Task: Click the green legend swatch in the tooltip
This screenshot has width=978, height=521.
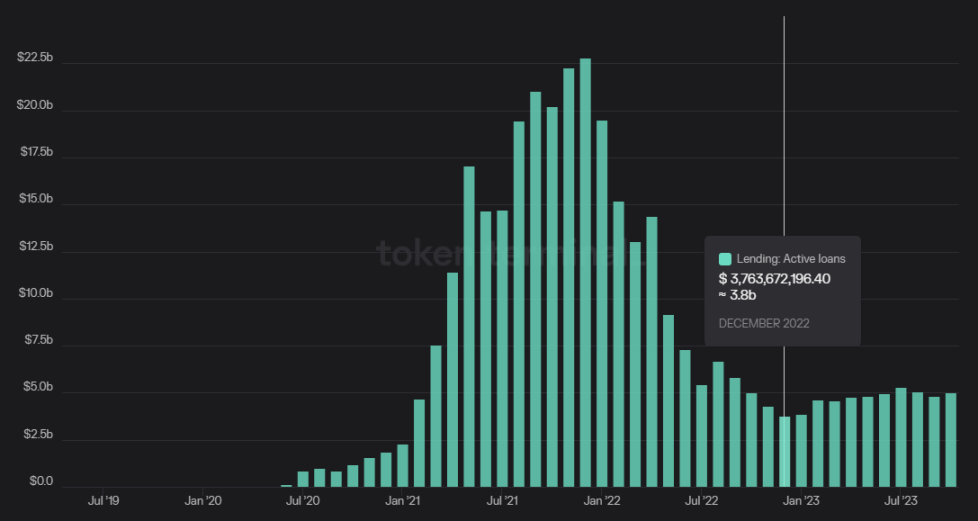Action: coord(725,259)
